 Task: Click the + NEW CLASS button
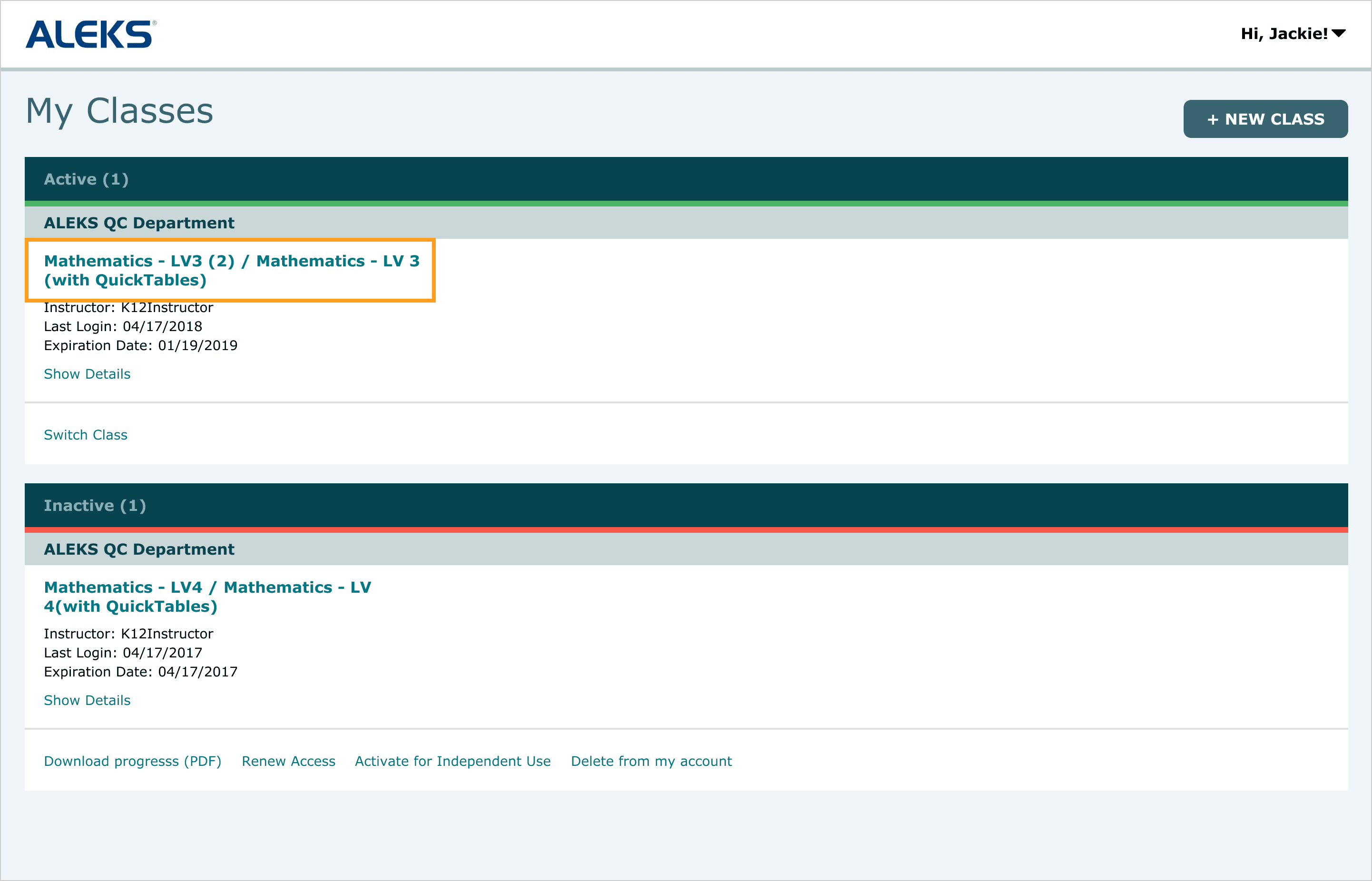coord(1265,119)
